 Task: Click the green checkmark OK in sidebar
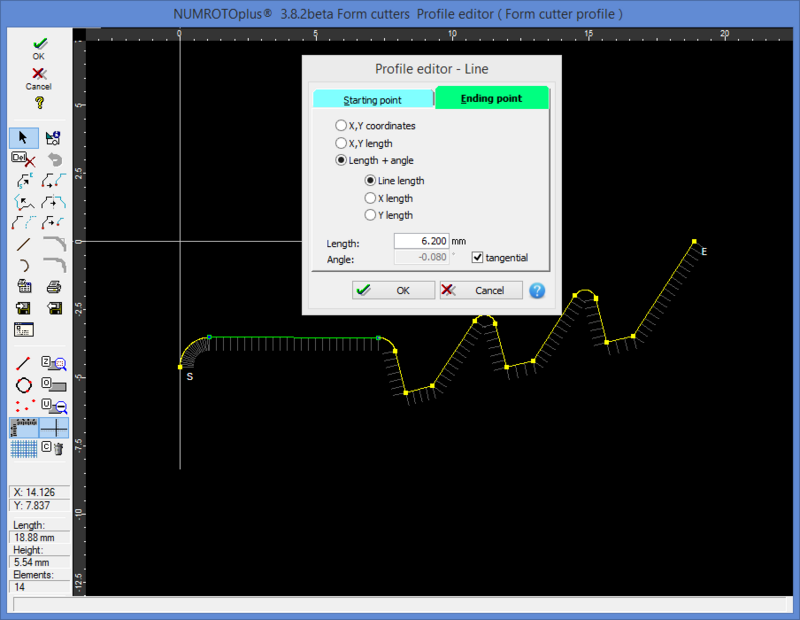pos(39,46)
